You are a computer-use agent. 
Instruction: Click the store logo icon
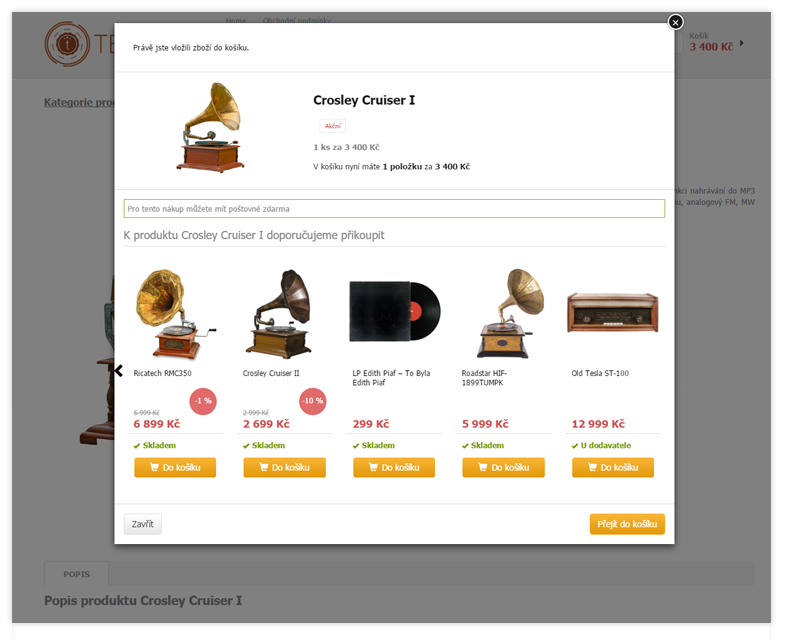click(x=67, y=44)
